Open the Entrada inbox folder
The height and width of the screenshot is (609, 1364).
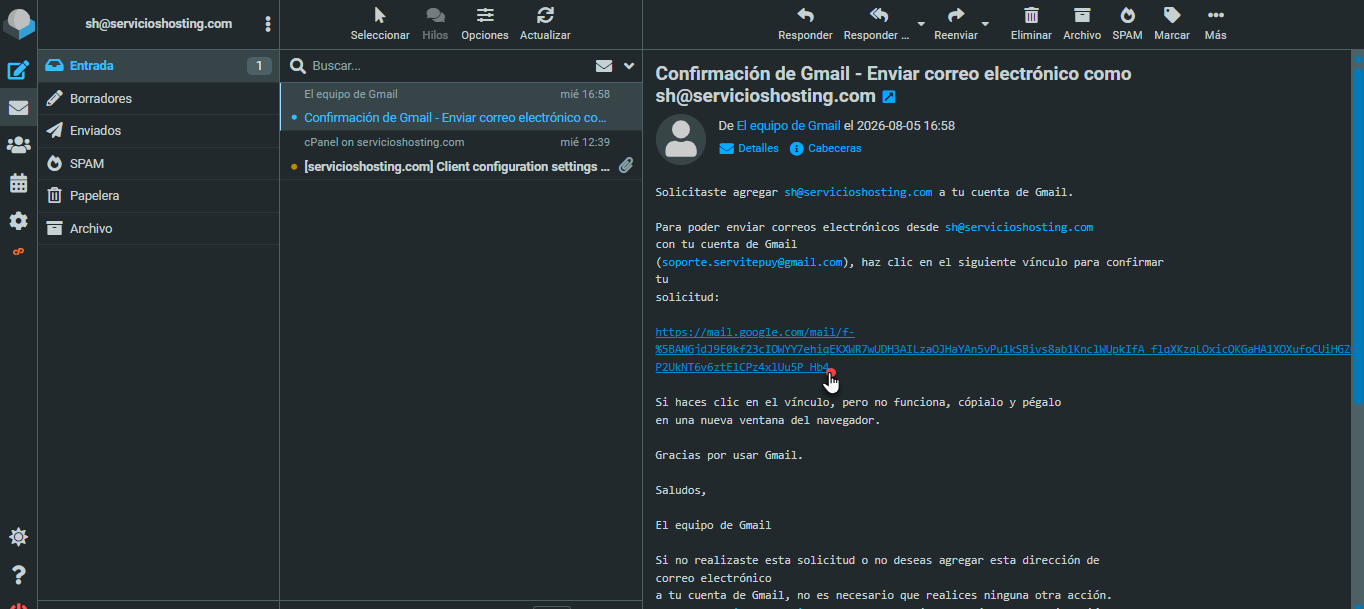[158, 66]
